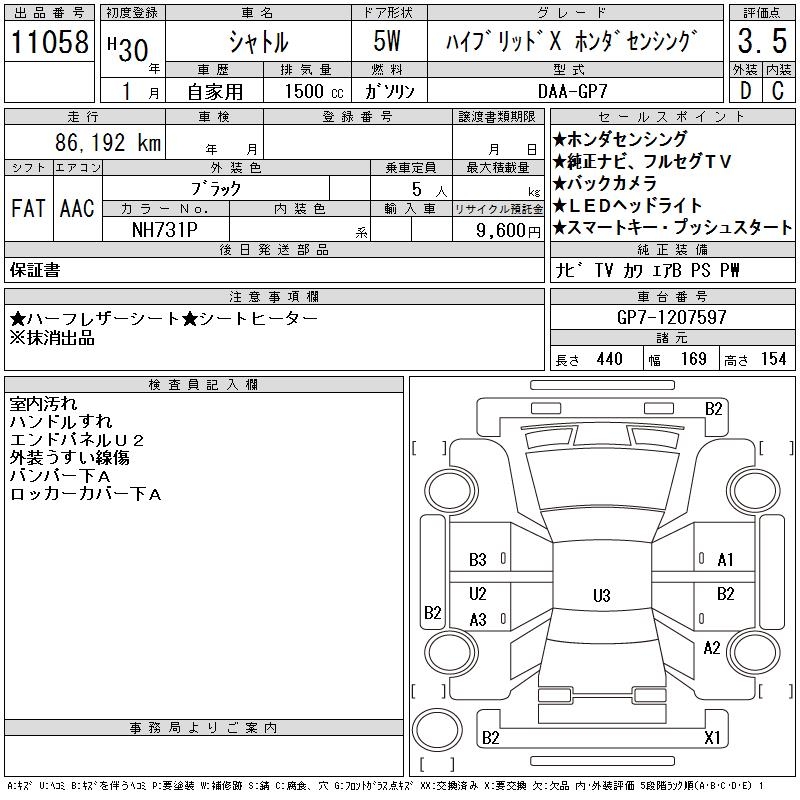Click the B3 damage mark on diagram
This screenshot has width=800, height=800.
[478, 560]
